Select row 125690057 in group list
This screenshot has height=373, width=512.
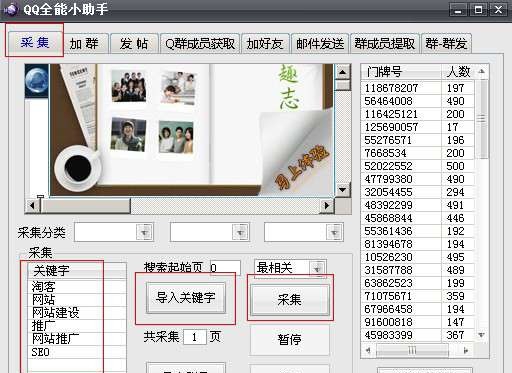click(x=417, y=127)
